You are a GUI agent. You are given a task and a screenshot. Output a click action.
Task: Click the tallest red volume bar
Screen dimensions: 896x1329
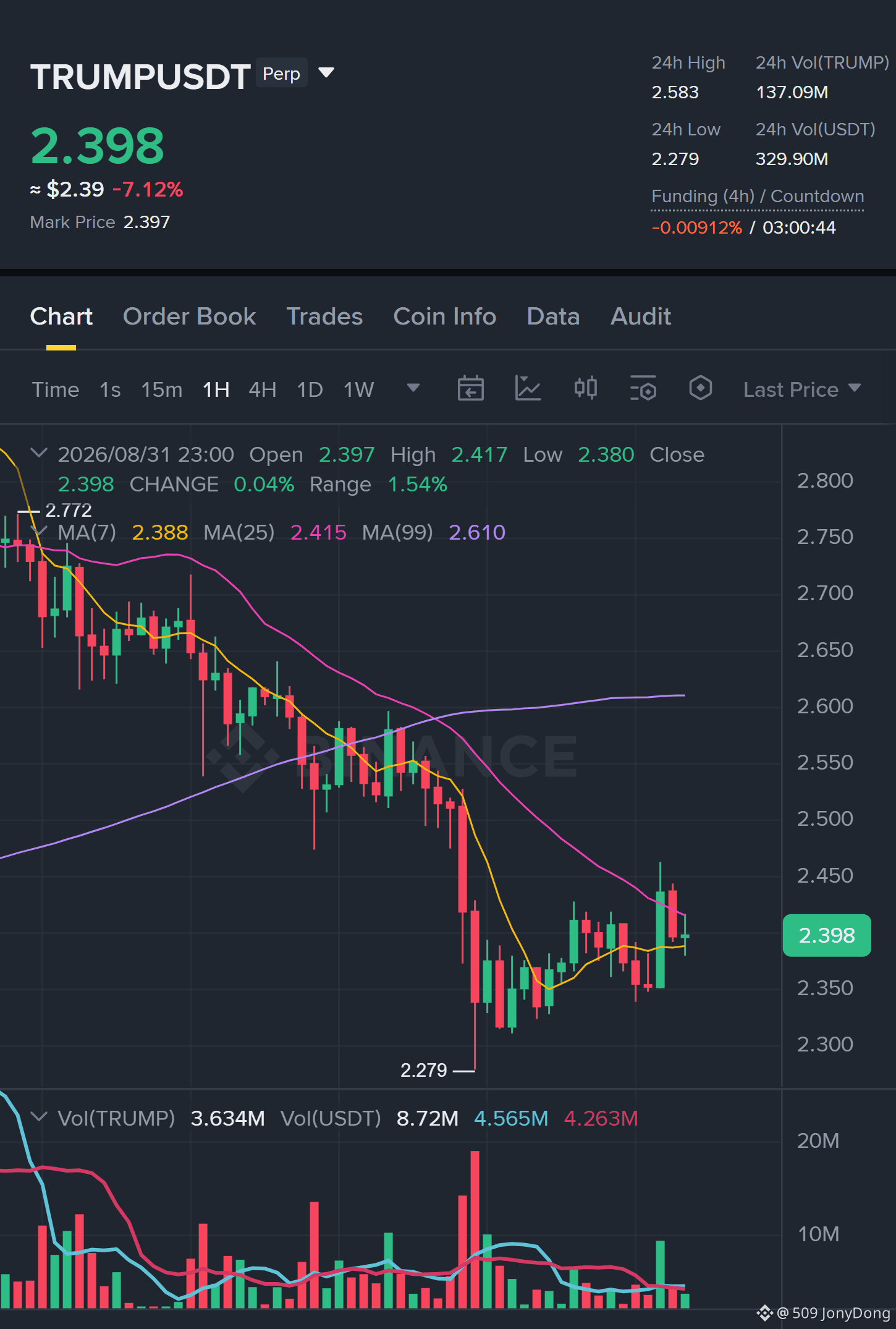click(475, 1229)
